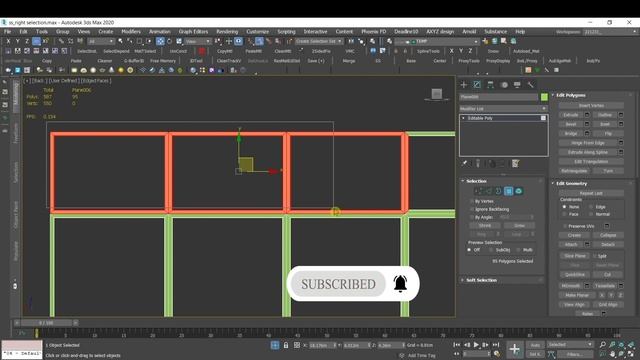The image size is (640, 360).
Task: Go to the end frame
Action: [496, 345]
